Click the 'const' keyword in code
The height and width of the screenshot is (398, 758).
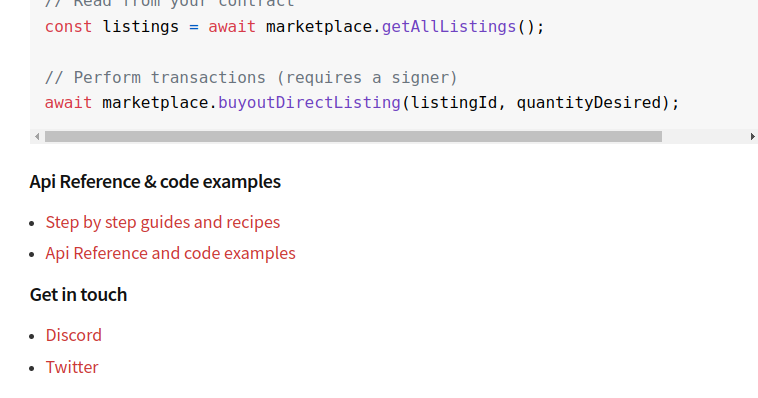click(x=68, y=27)
